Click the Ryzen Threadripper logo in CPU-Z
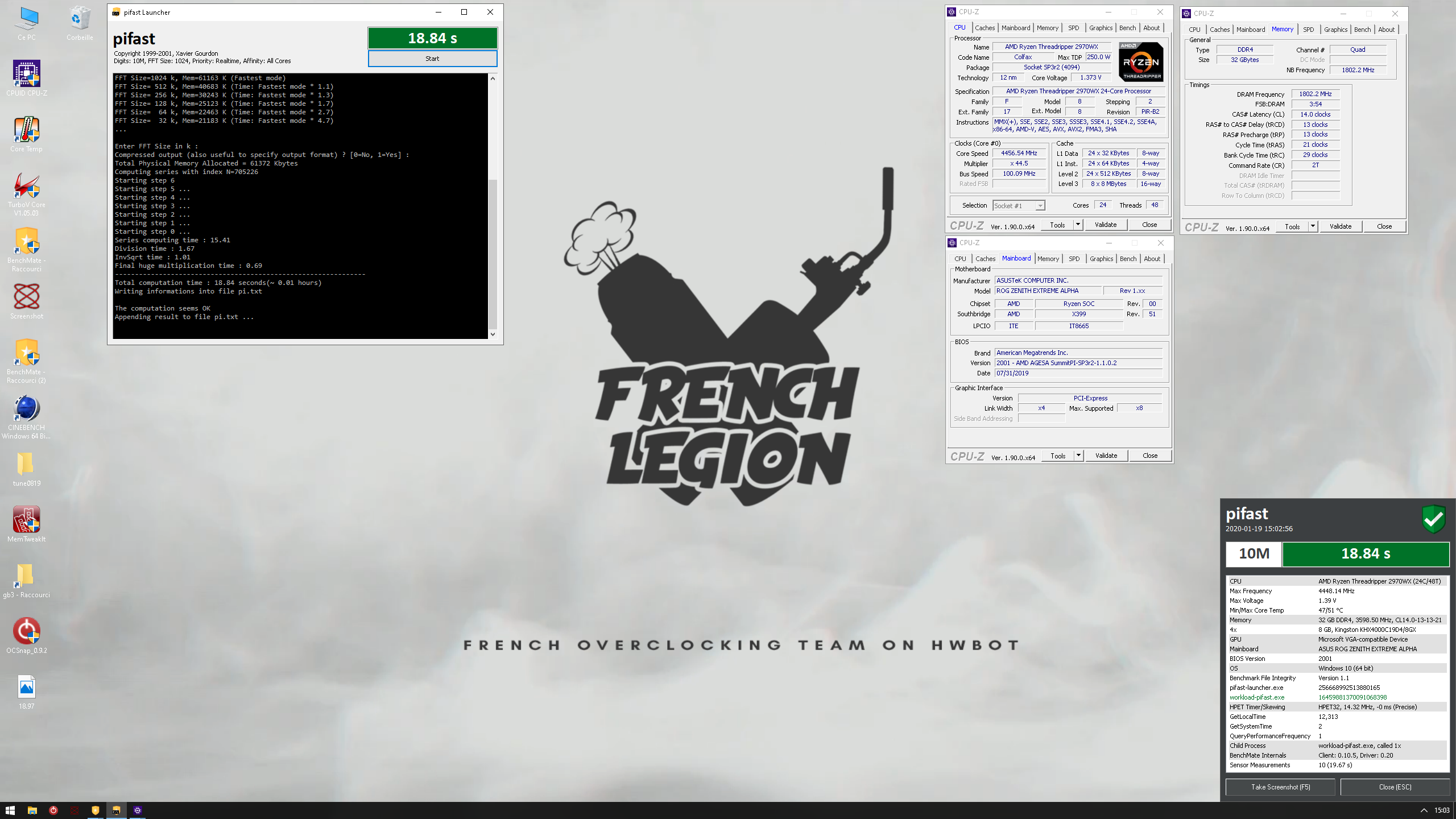This screenshot has width=1456, height=819. [1141, 62]
